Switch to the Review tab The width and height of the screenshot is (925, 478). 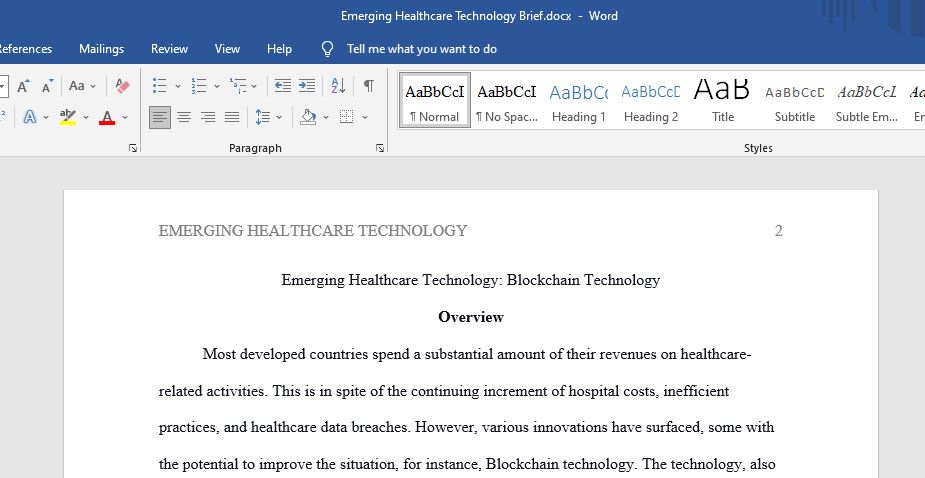click(169, 49)
